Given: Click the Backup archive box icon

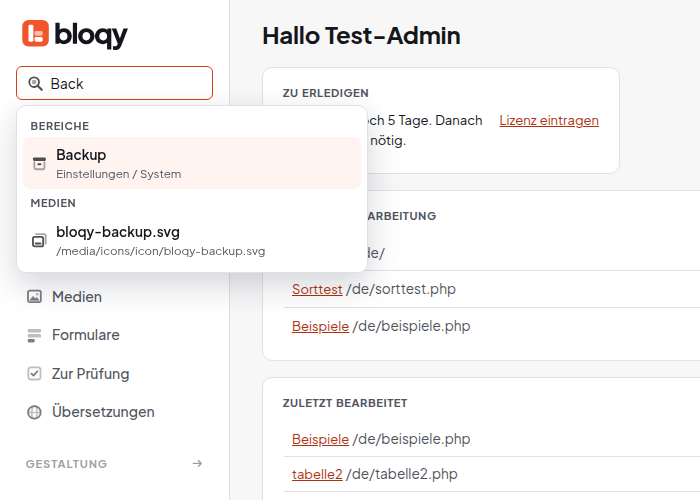Looking at the screenshot, I should (39, 163).
